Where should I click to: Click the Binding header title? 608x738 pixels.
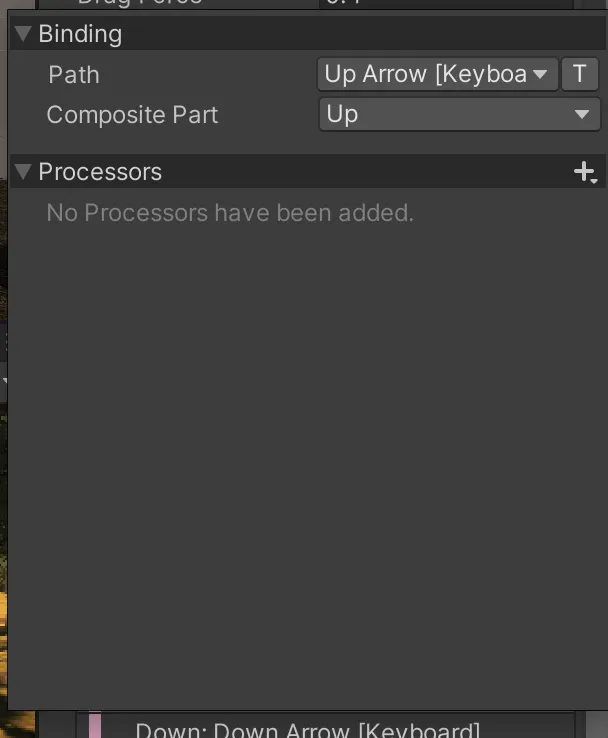pyautogui.click(x=80, y=34)
